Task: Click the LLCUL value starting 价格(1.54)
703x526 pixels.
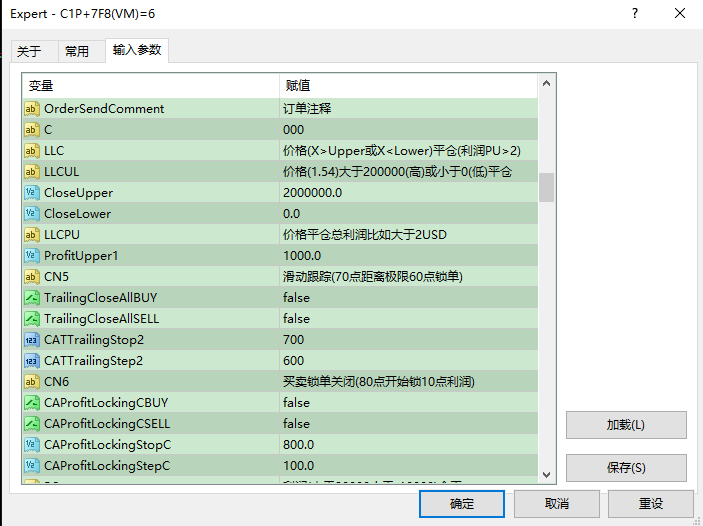Action: tap(397, 172)
